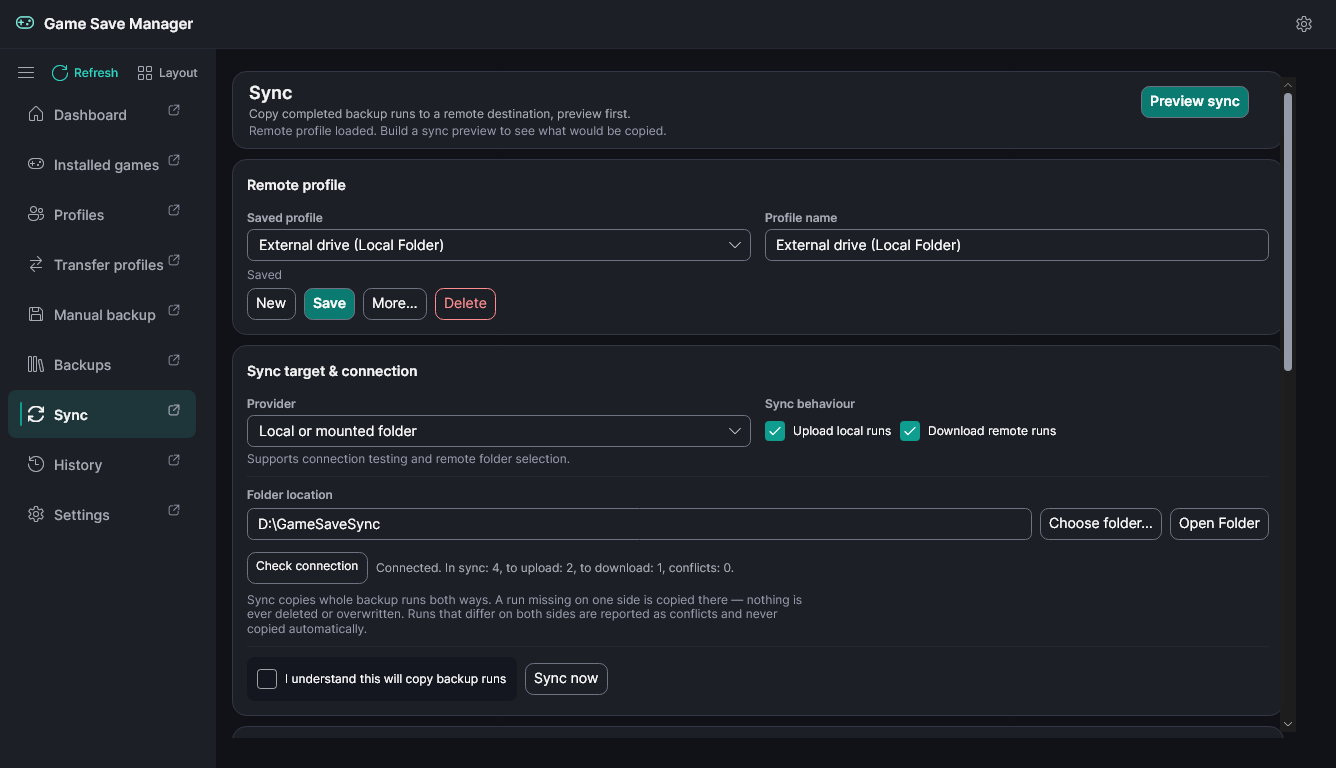The image size is (1336, 768).
Task: Pop out Backups external icon
Action: click(174, 360)
